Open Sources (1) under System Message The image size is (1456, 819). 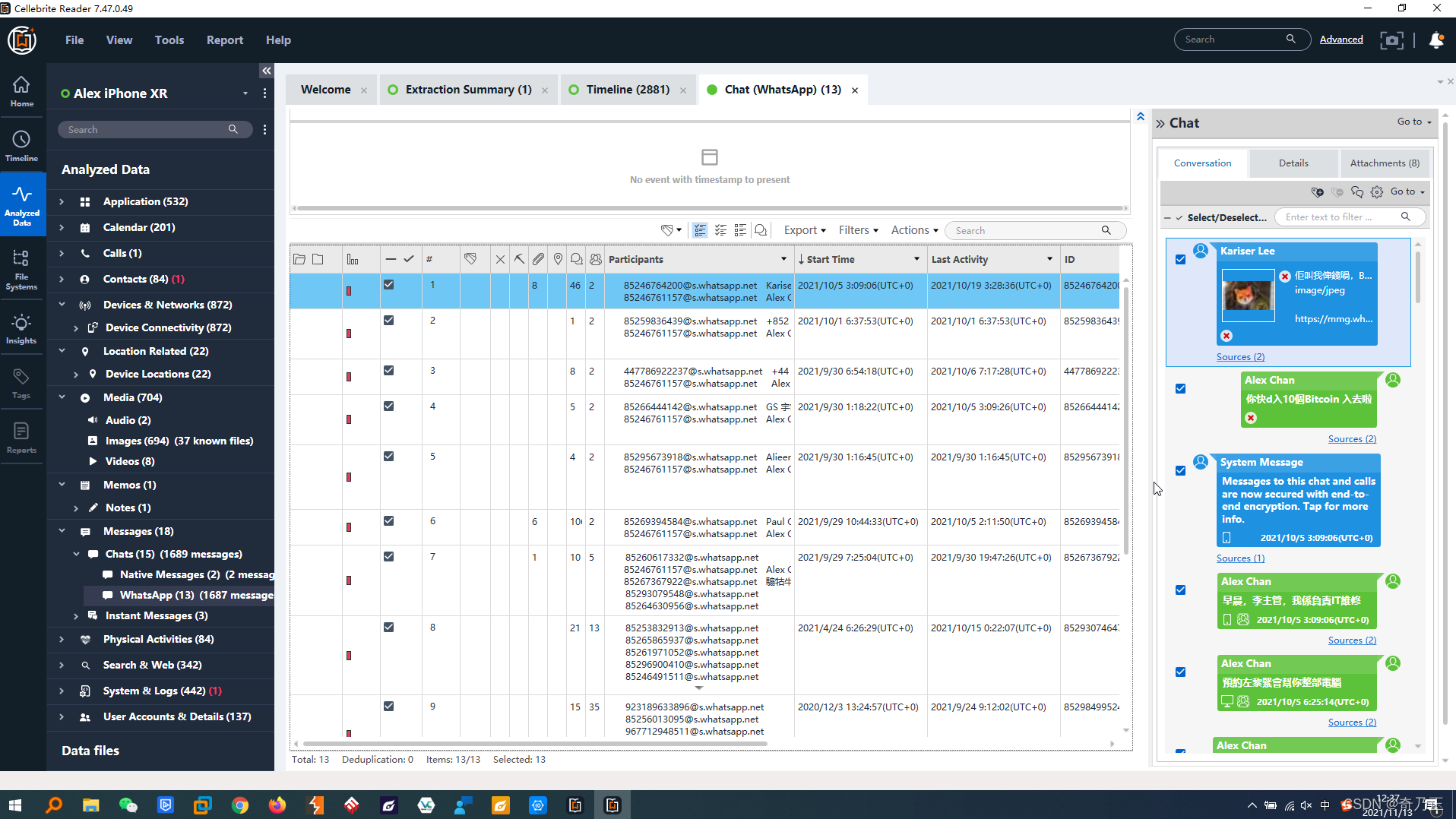pos(1240,558)
